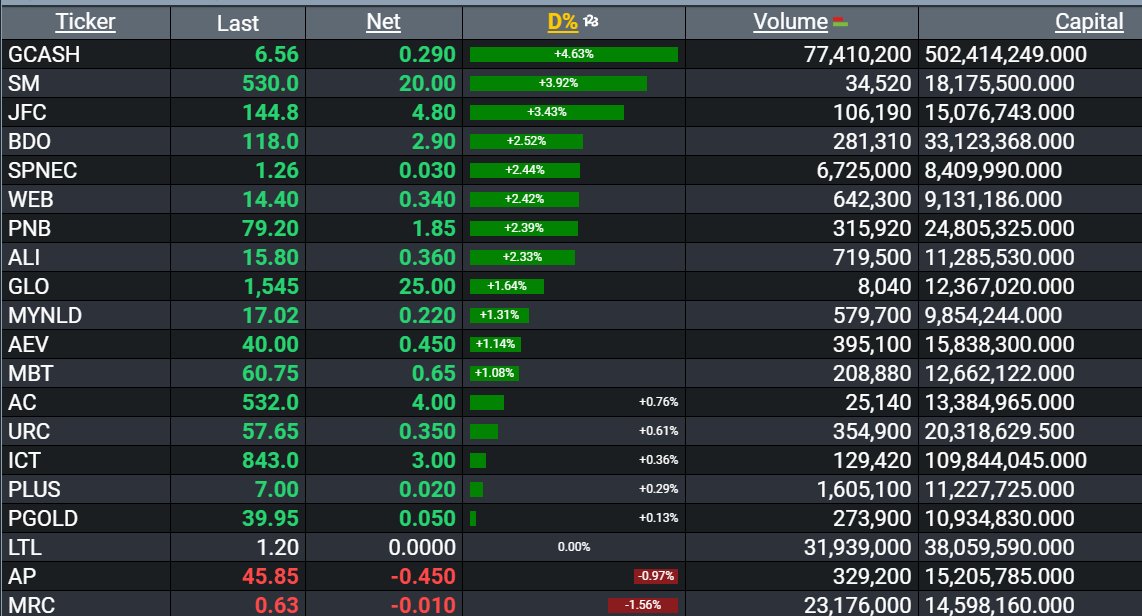Viewport: 1142px width, 616px height.
Task: Click the +0.76% change value for AC
Action: [x=658, y=403]
